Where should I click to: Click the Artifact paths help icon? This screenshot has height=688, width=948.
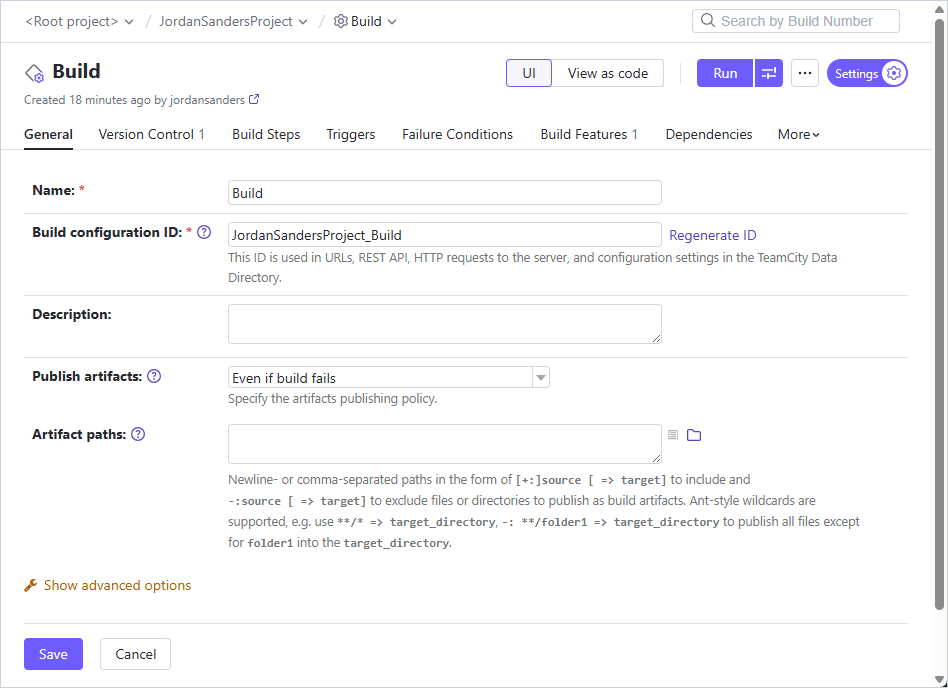[x=138, y=434]
